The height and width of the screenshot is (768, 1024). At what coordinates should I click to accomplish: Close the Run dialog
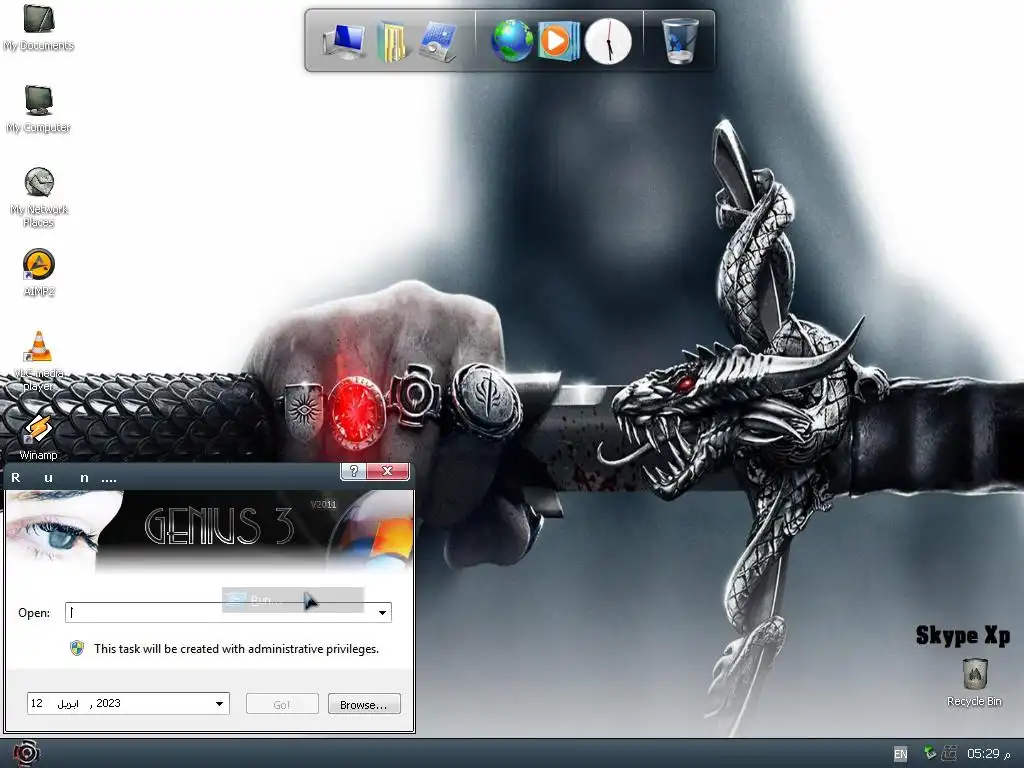pyautogui.click(x=387, y=471)
